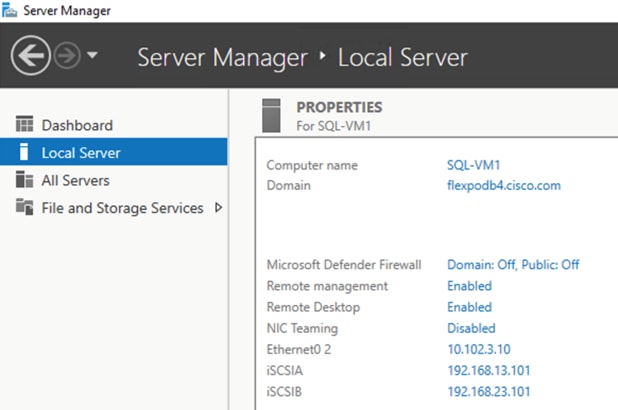Open Dashboard in the sidebar
This screenshot has width=618, height=410.
pos(114,125)
